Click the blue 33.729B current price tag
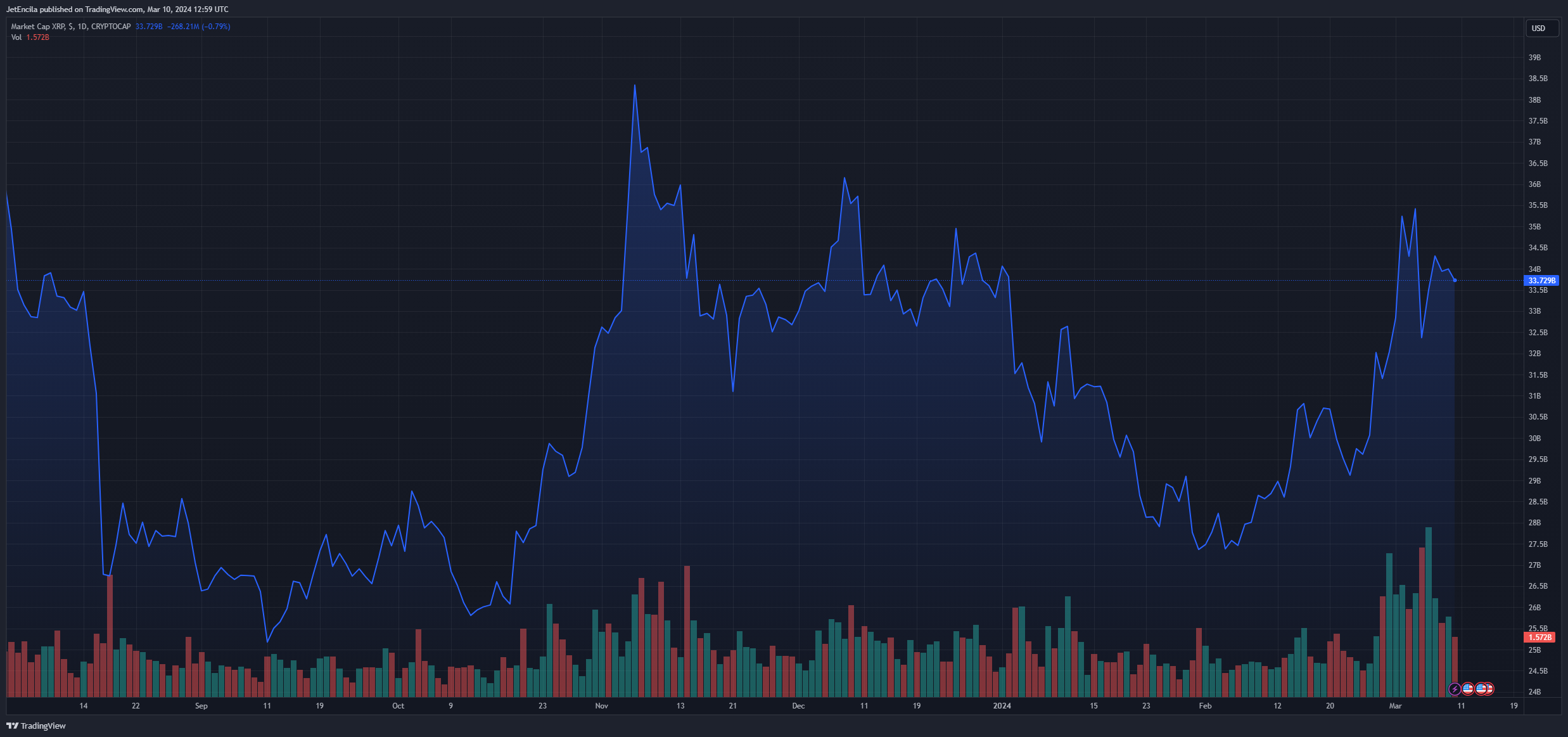Image resolution: width=1568 pixels, height=737 pixels. pos(1540,280)
